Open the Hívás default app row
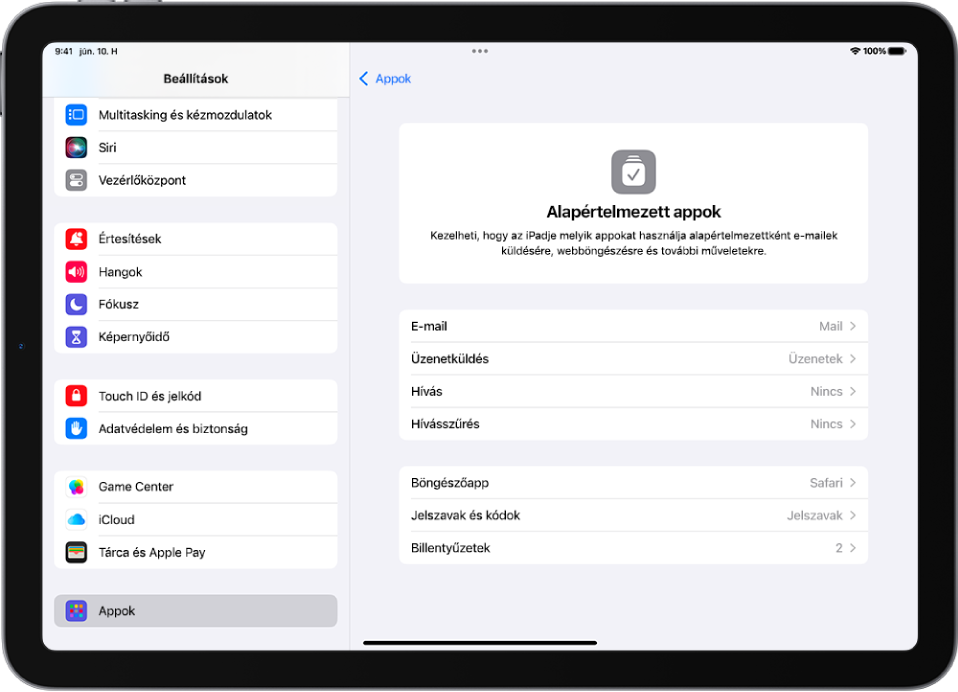Screen dimensions: 958x692 634,392
